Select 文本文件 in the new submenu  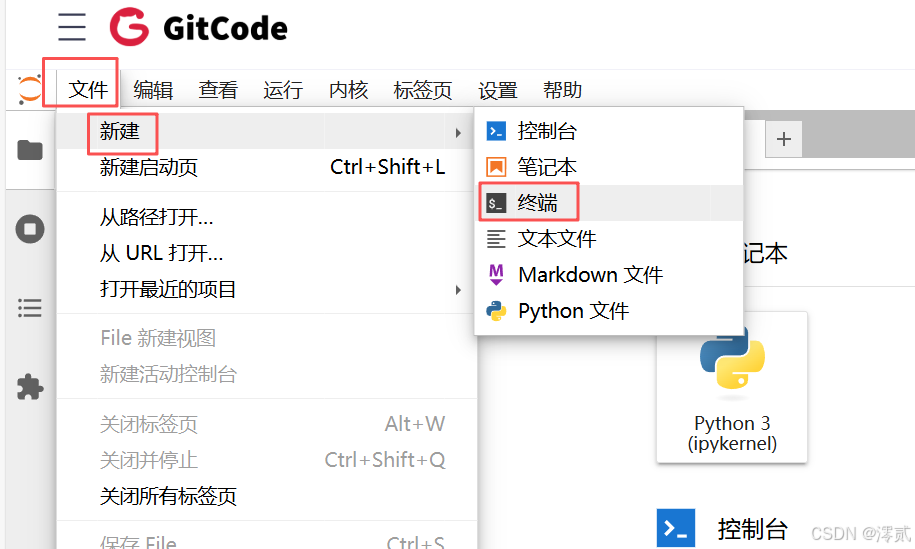tap(609, 239)
